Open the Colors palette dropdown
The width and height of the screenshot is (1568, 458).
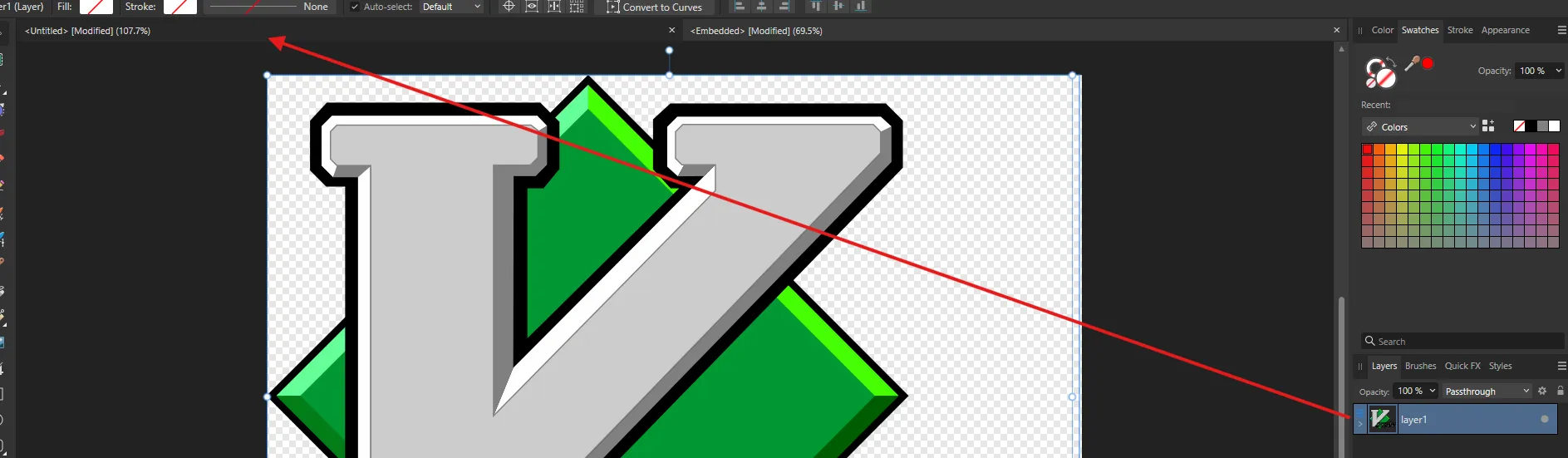(x=1420, y=127)
